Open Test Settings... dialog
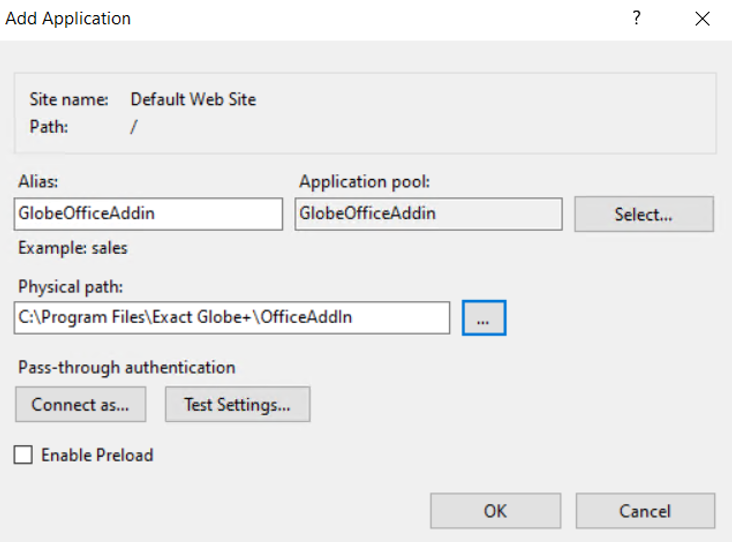Screen dimensions: 732x542 (x=237, y=404)
